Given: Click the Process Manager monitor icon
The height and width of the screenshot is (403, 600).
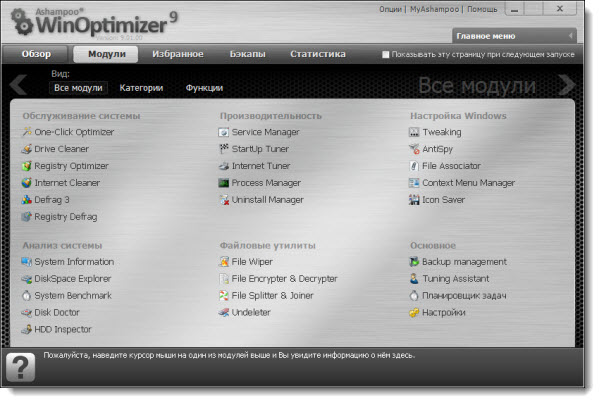Looking at the screenshot, I should tap(223, 183).
